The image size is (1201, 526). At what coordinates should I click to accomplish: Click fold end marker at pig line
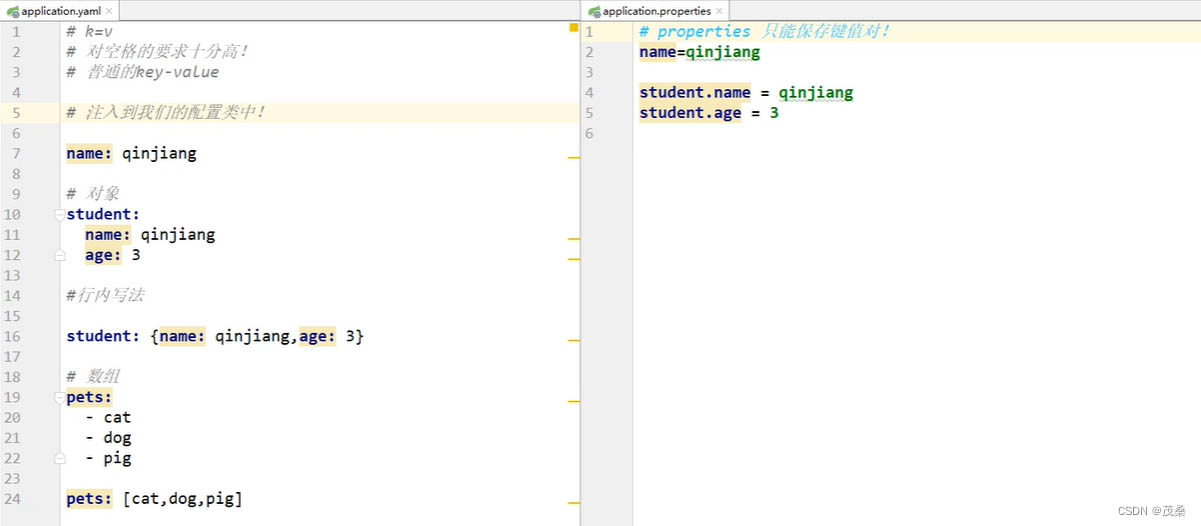[x=60, y=458]
